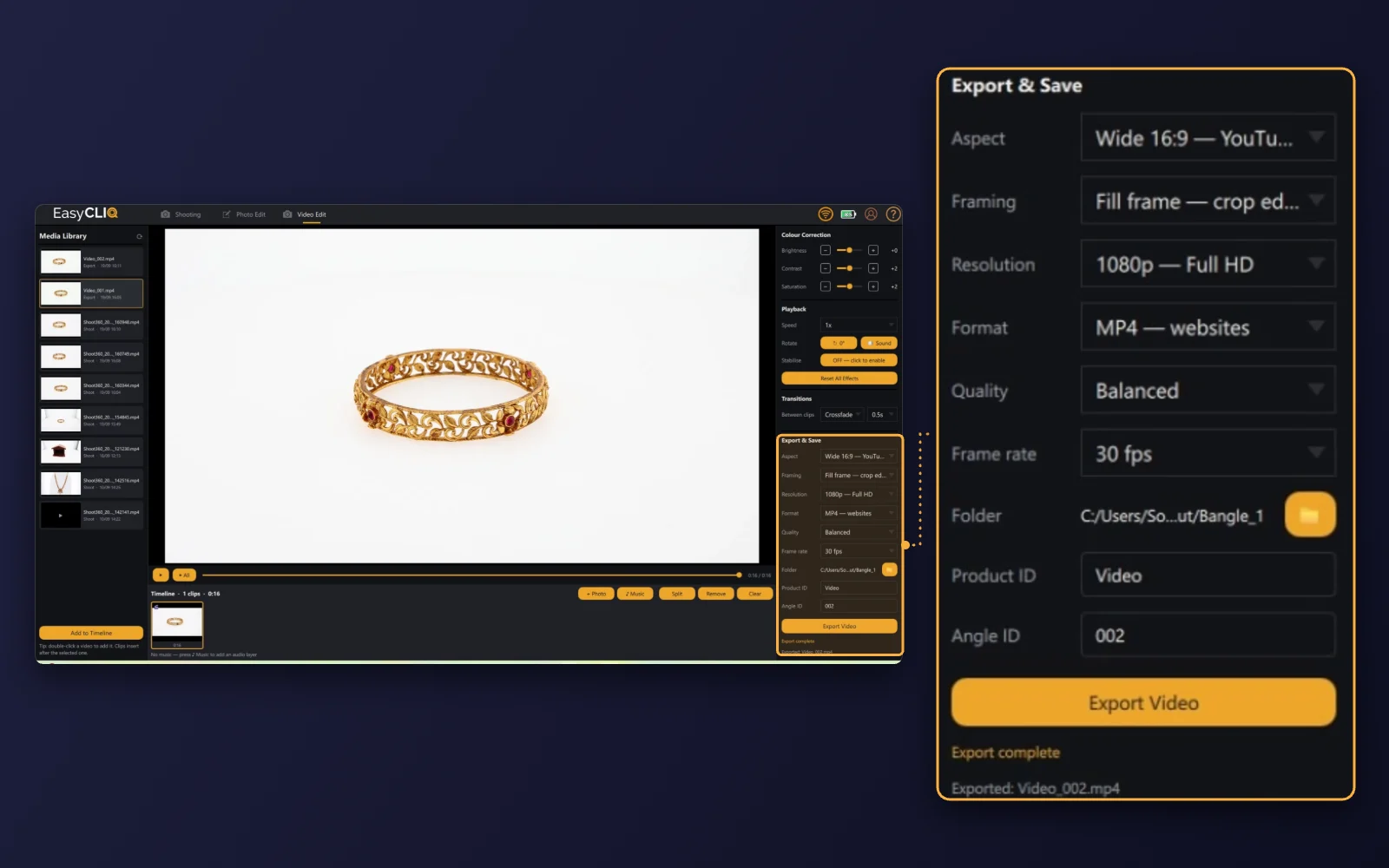Open Resolution 1080p dropdown in the enlarged panel
Viewport: 1389px width, 868px height.
click(x=1208, y=264)
